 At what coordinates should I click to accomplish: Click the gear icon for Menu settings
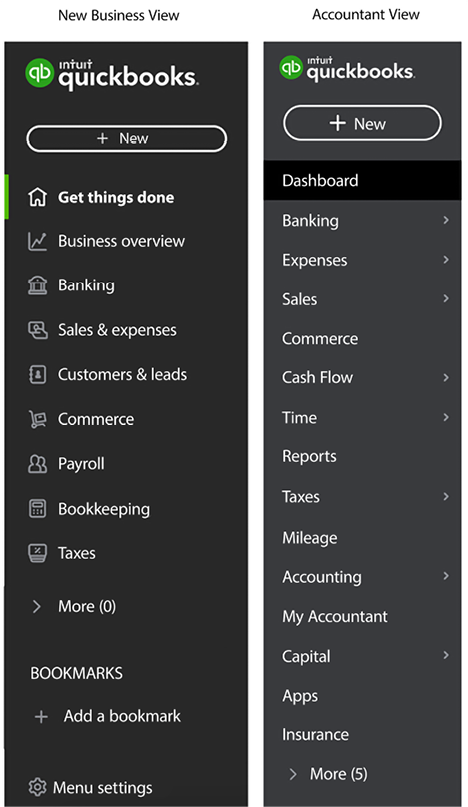(37, 787)
